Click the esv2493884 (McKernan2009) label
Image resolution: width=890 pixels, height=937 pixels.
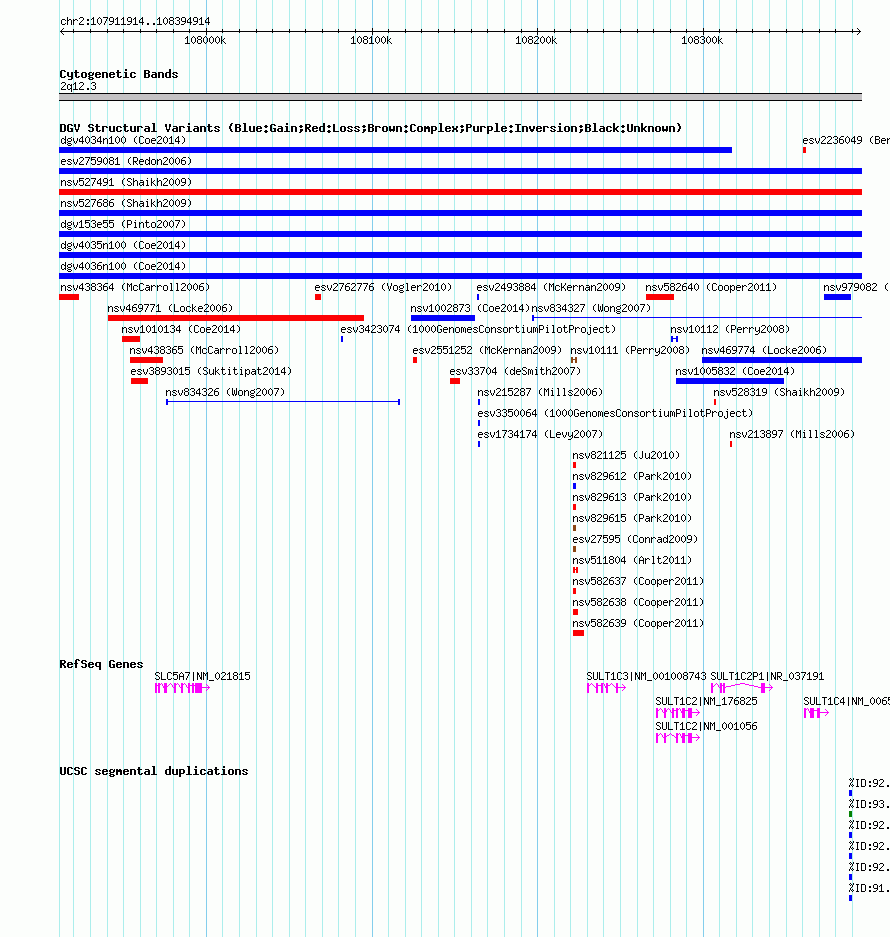pos(551,287)
